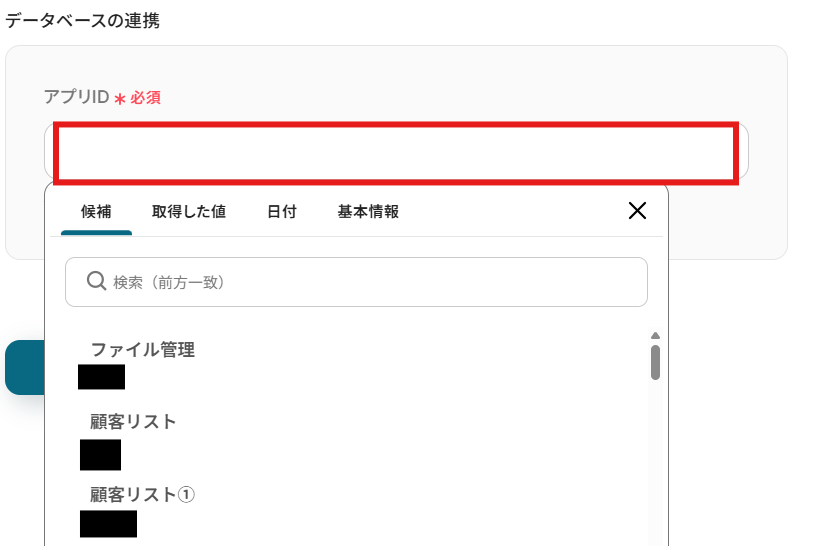Click the データベースの連携 heading
Screen dimensions: 813x546
coord(82,20)
